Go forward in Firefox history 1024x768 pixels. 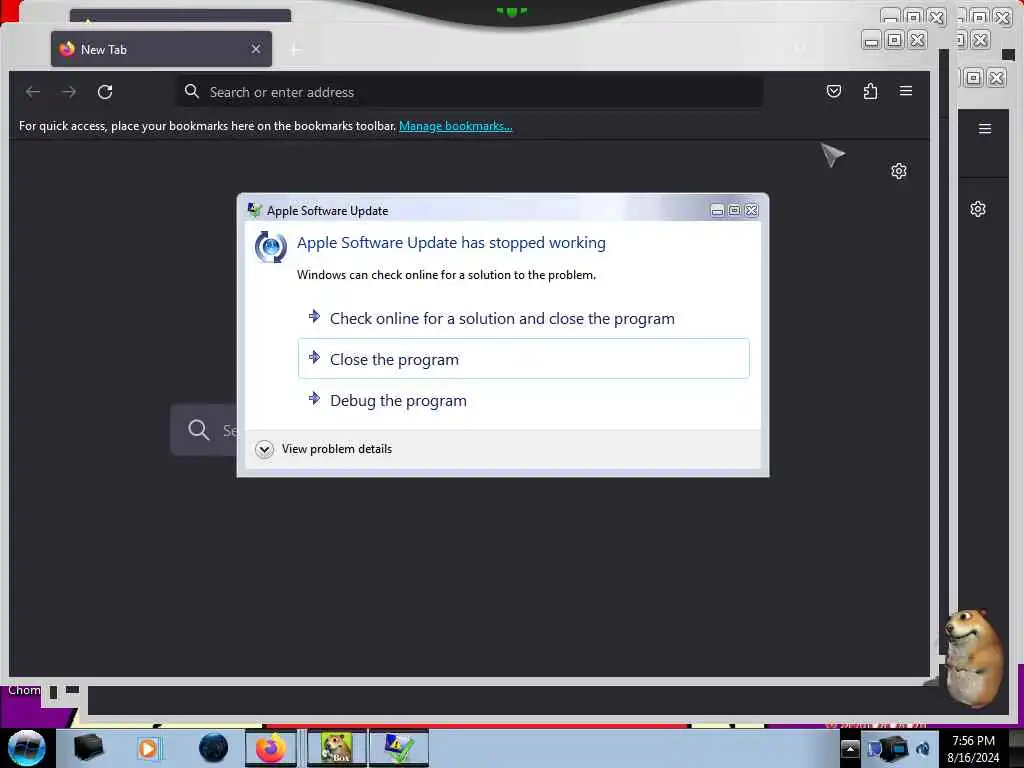[69, 91]
